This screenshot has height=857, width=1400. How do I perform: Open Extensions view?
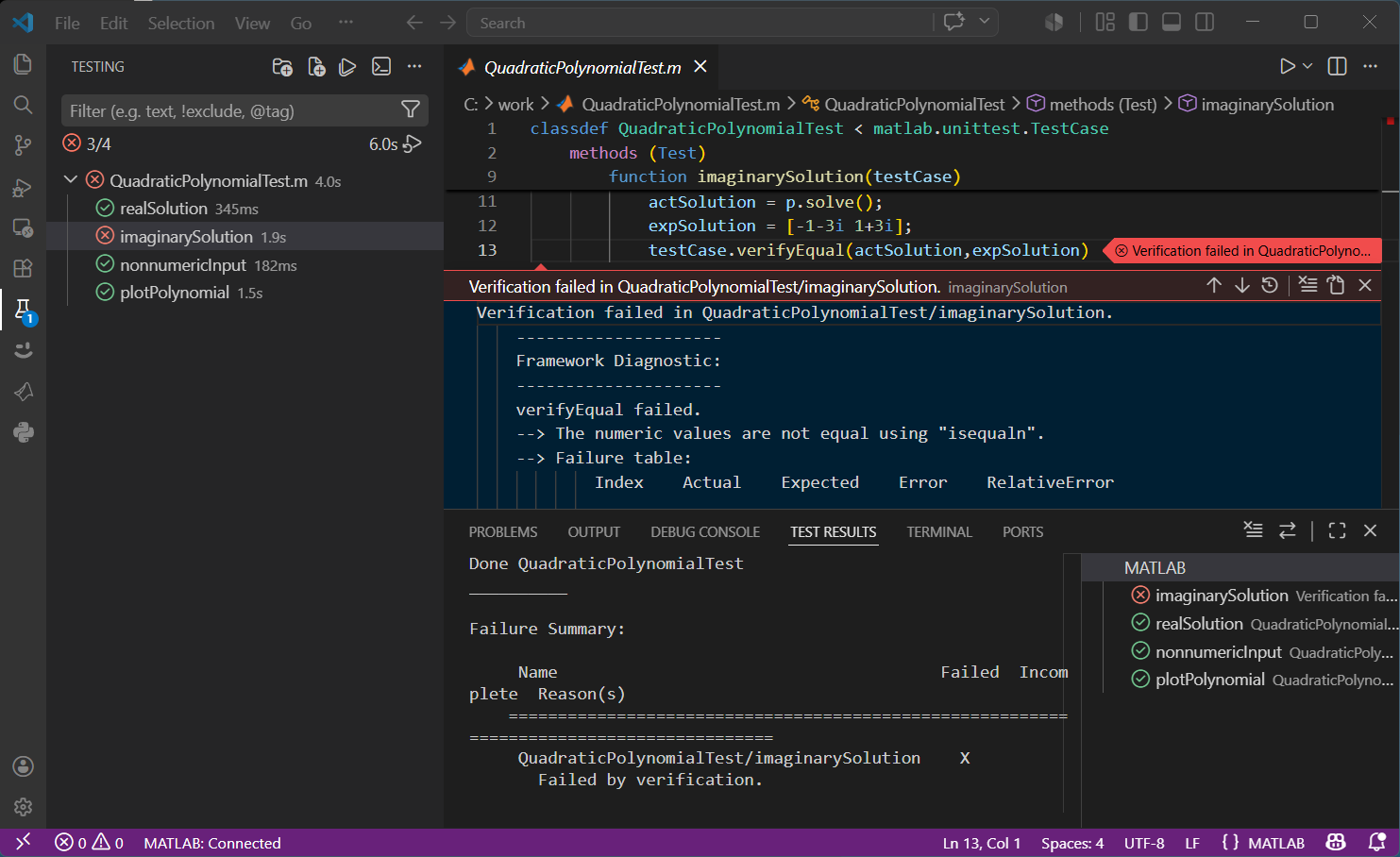click(23, 268)
